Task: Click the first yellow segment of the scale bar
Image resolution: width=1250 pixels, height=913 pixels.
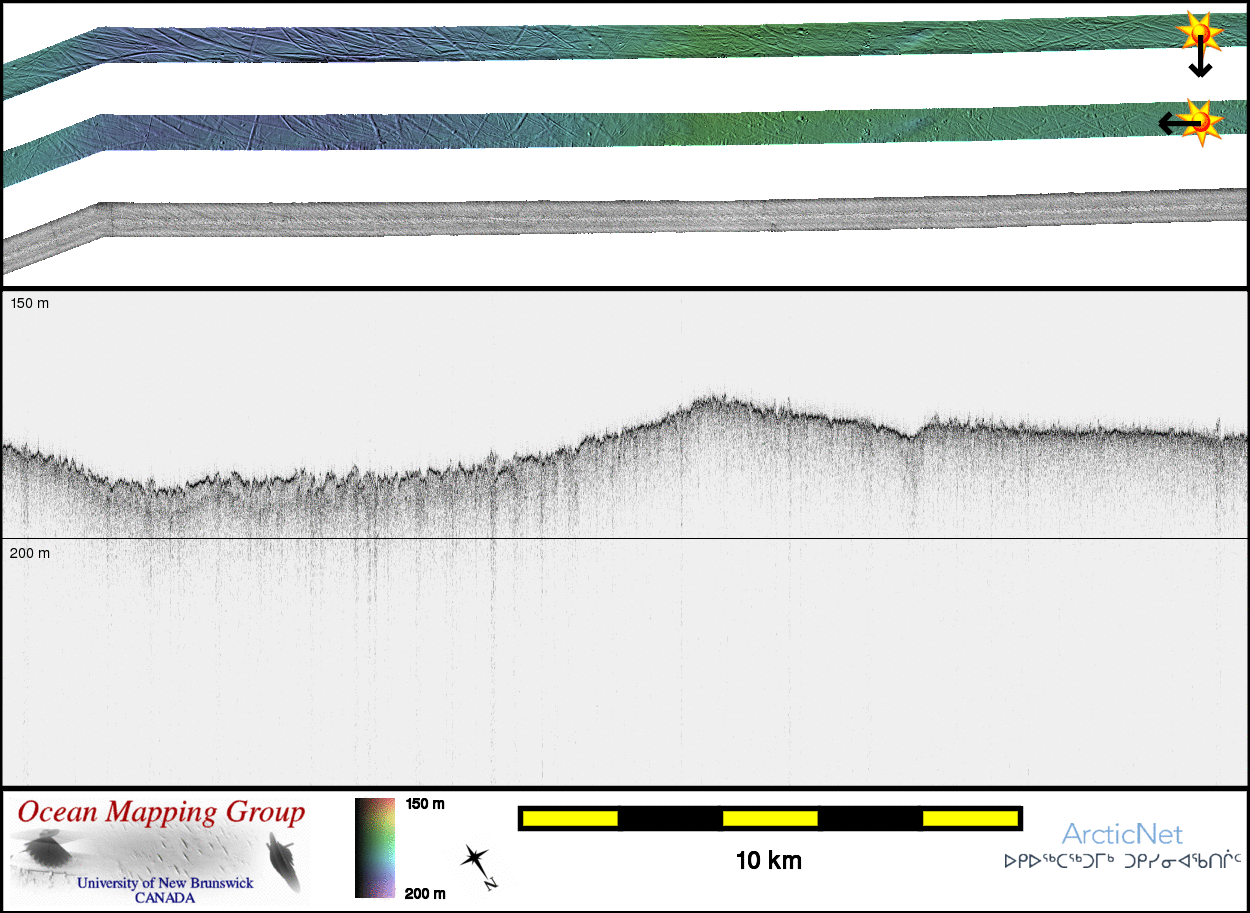Action: [x=569, y=819]
